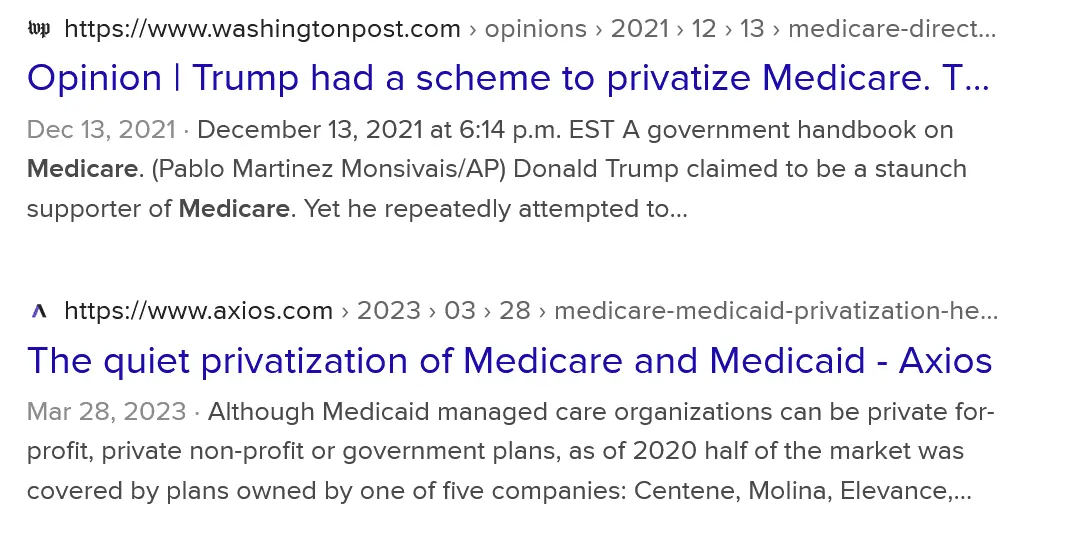Click the Washington Post favicon
The height and width of the screenshot is (550, 1083).
(39, 28)
